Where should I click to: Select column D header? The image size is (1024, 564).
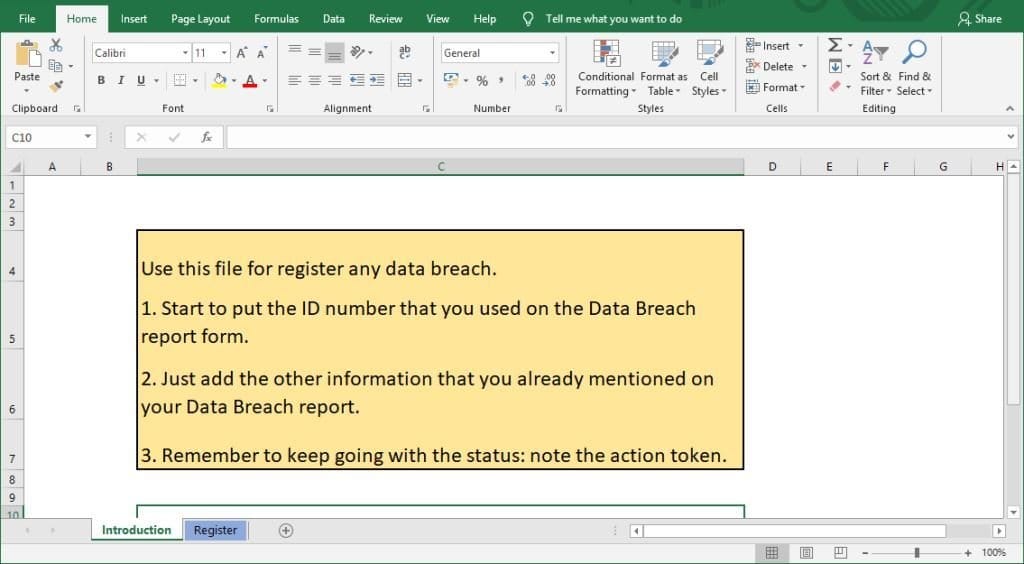[x=773, y=166]
